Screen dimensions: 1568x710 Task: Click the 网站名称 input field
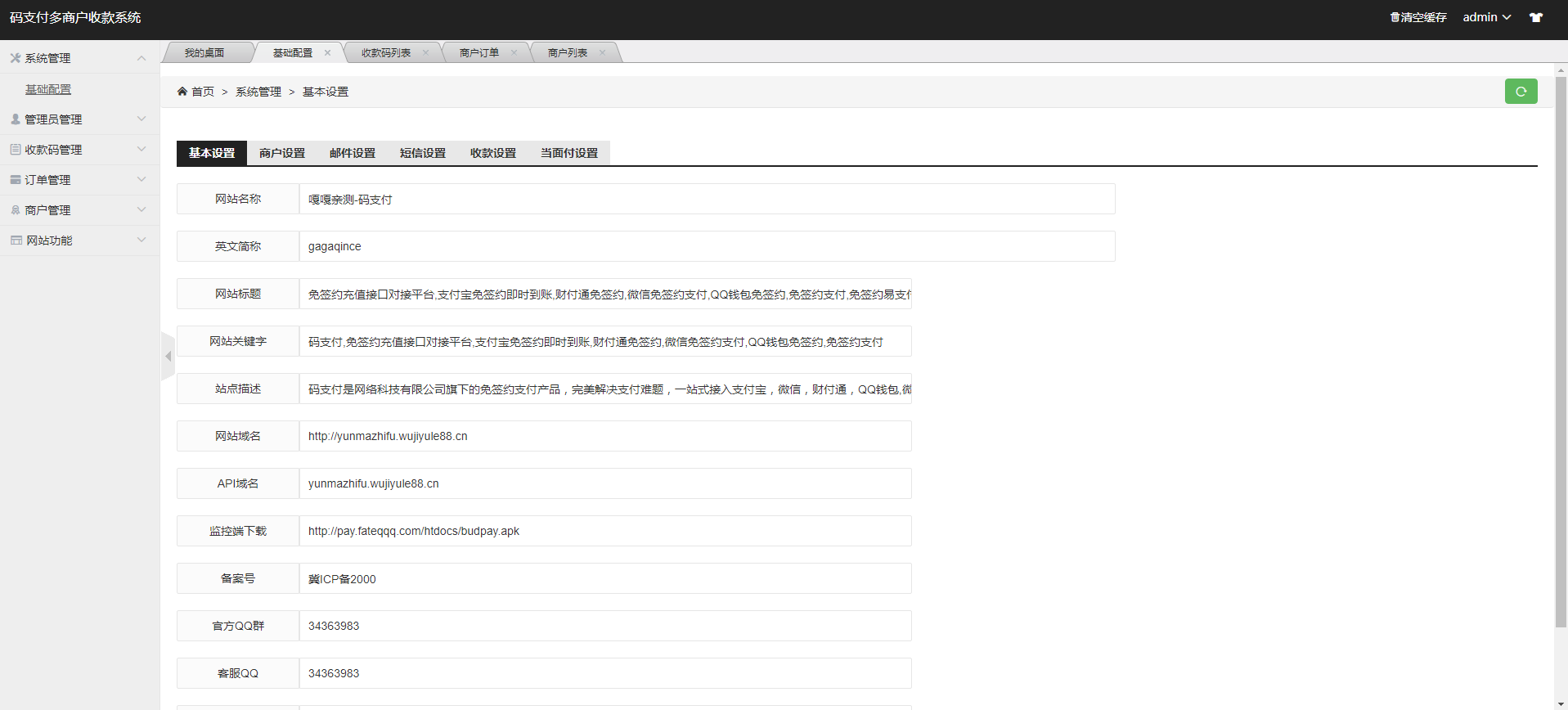[x=707, y=200]
